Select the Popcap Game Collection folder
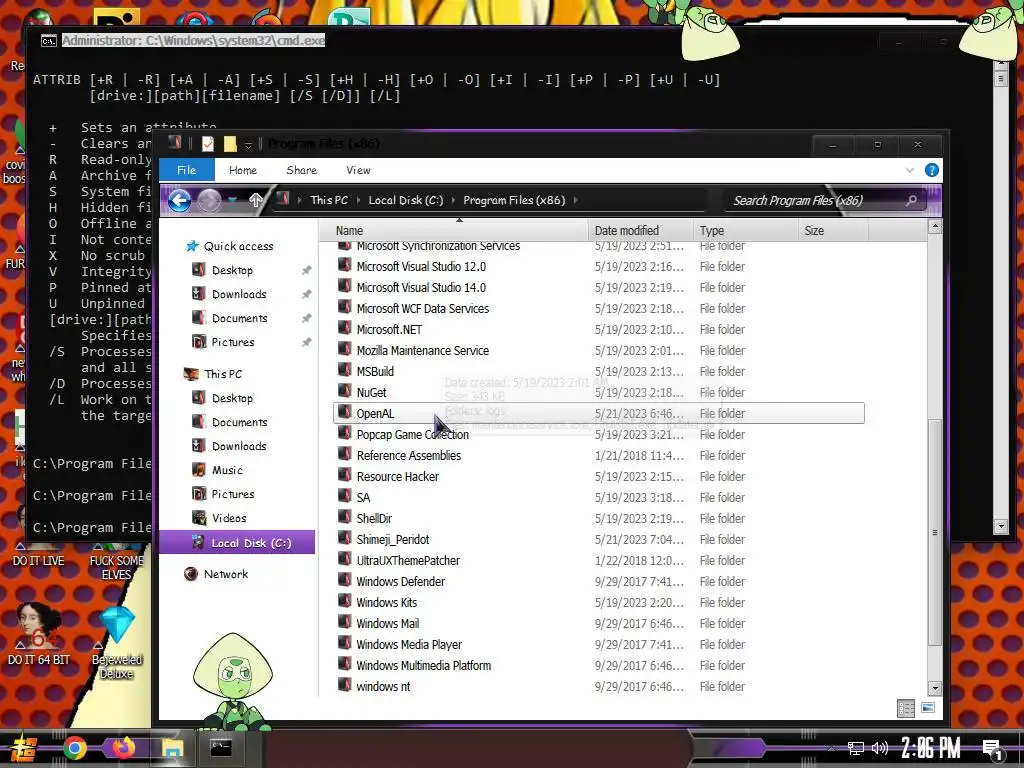 click(413, 434)
